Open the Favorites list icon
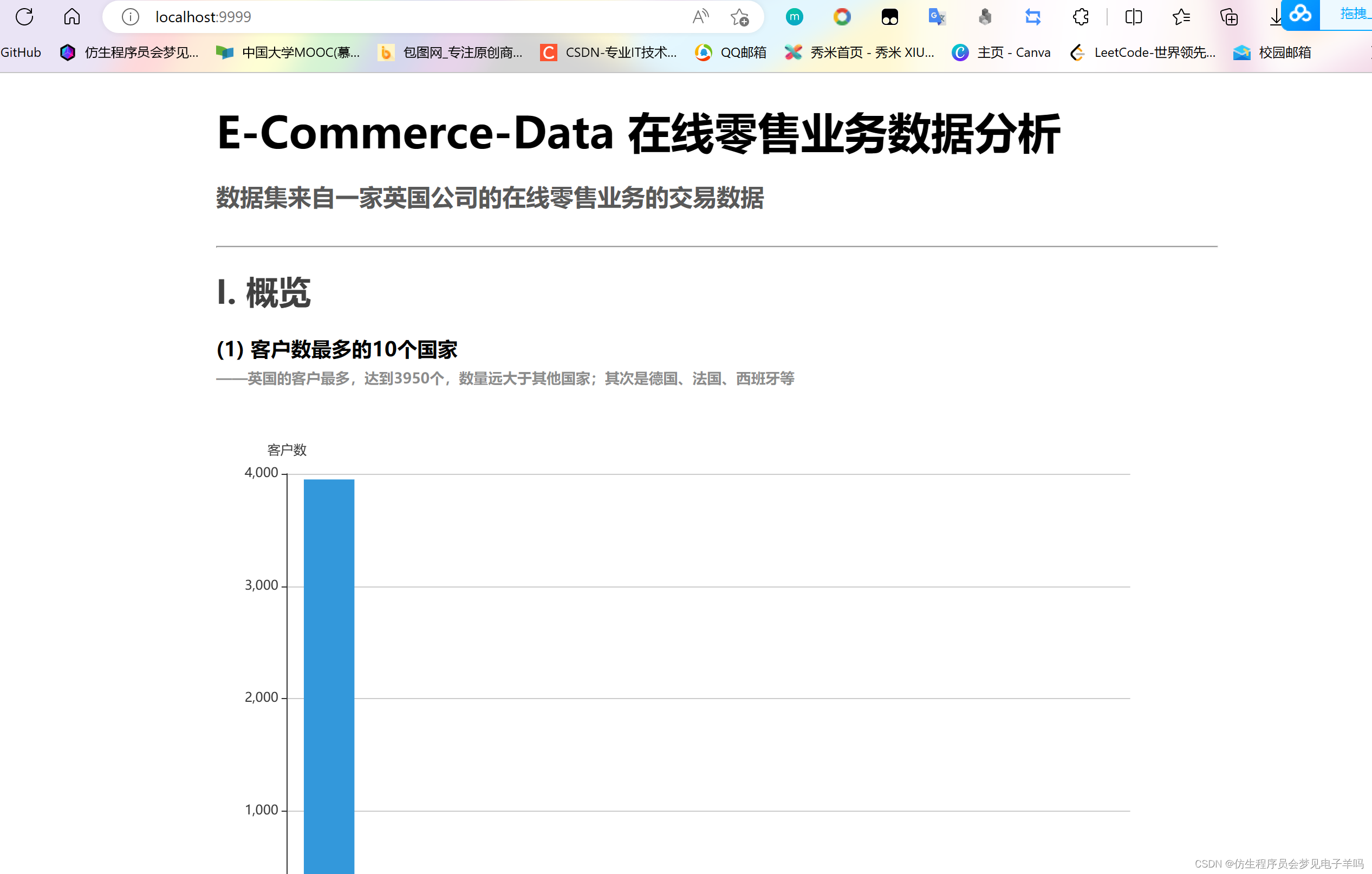This screenshot has width=1372, height=874. point(1181,17)
